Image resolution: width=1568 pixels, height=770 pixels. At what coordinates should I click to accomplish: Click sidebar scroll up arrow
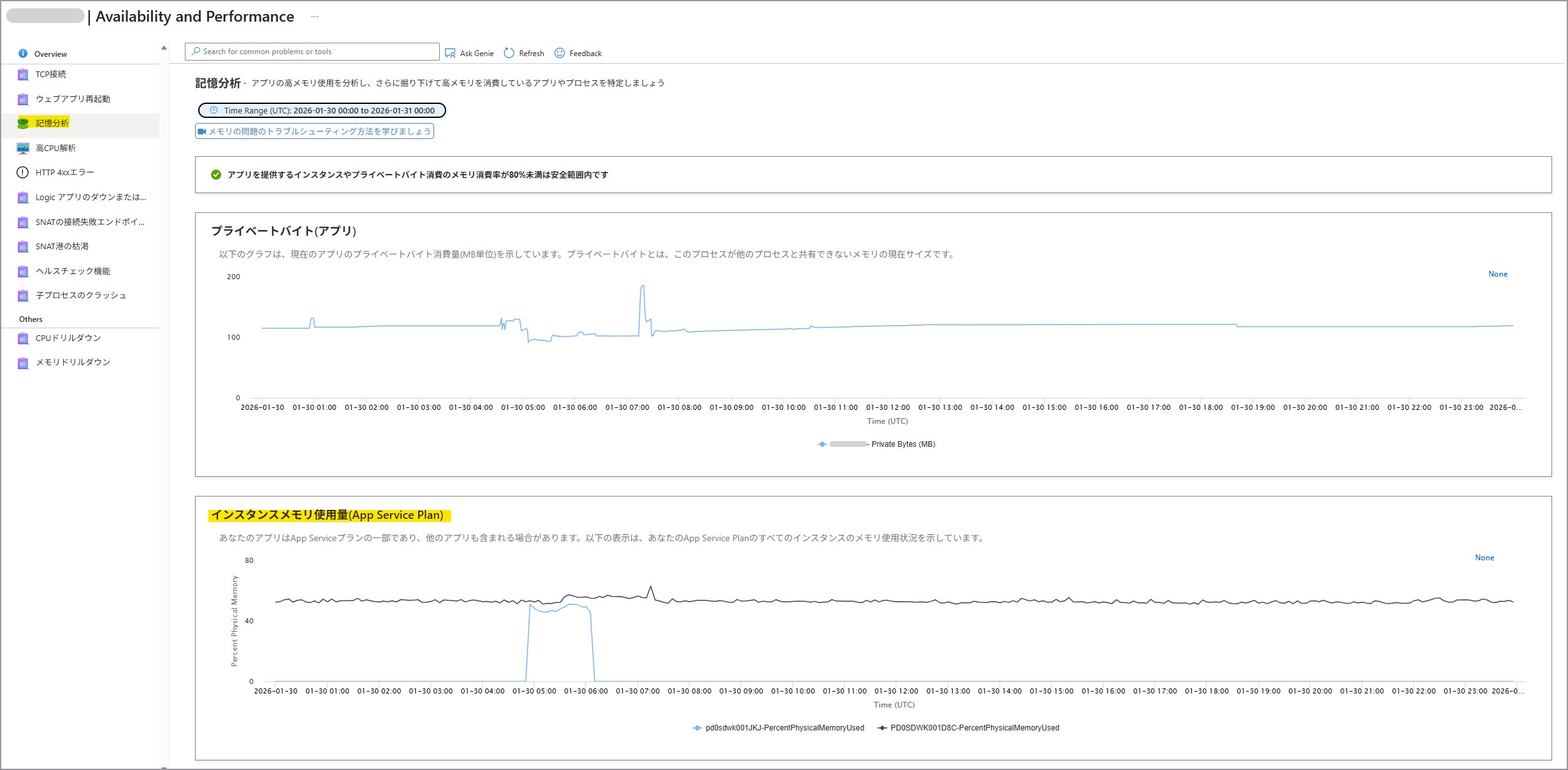coord(164,48)
